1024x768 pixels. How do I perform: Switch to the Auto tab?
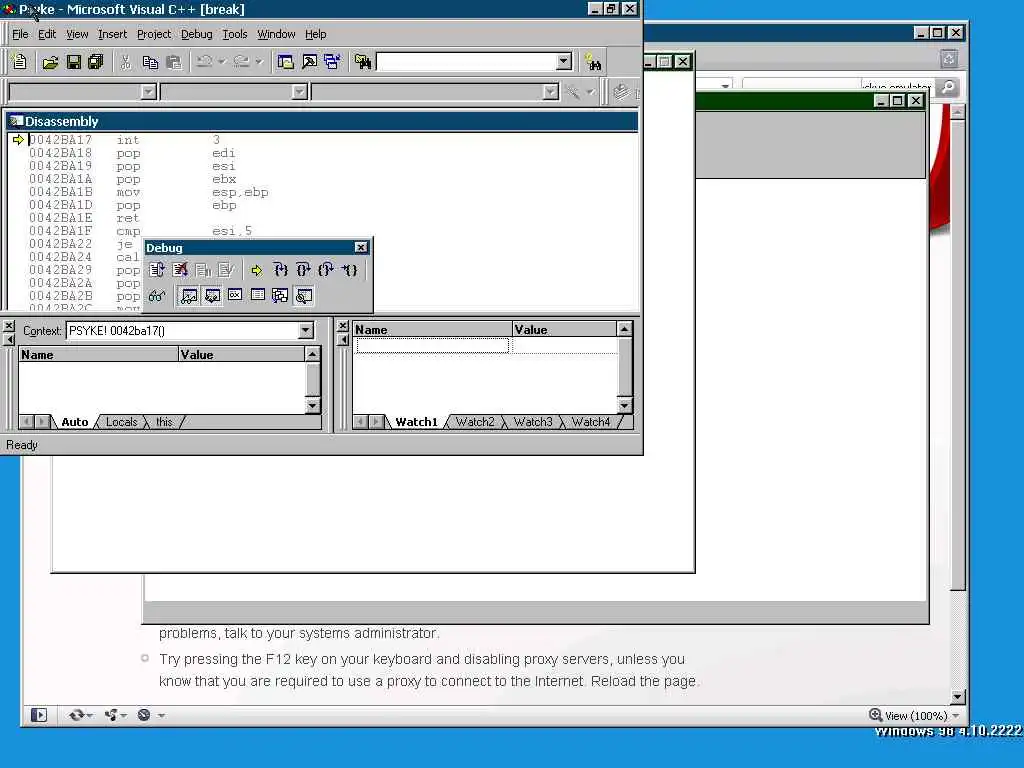pyautogui.click(x=74, y=422)
